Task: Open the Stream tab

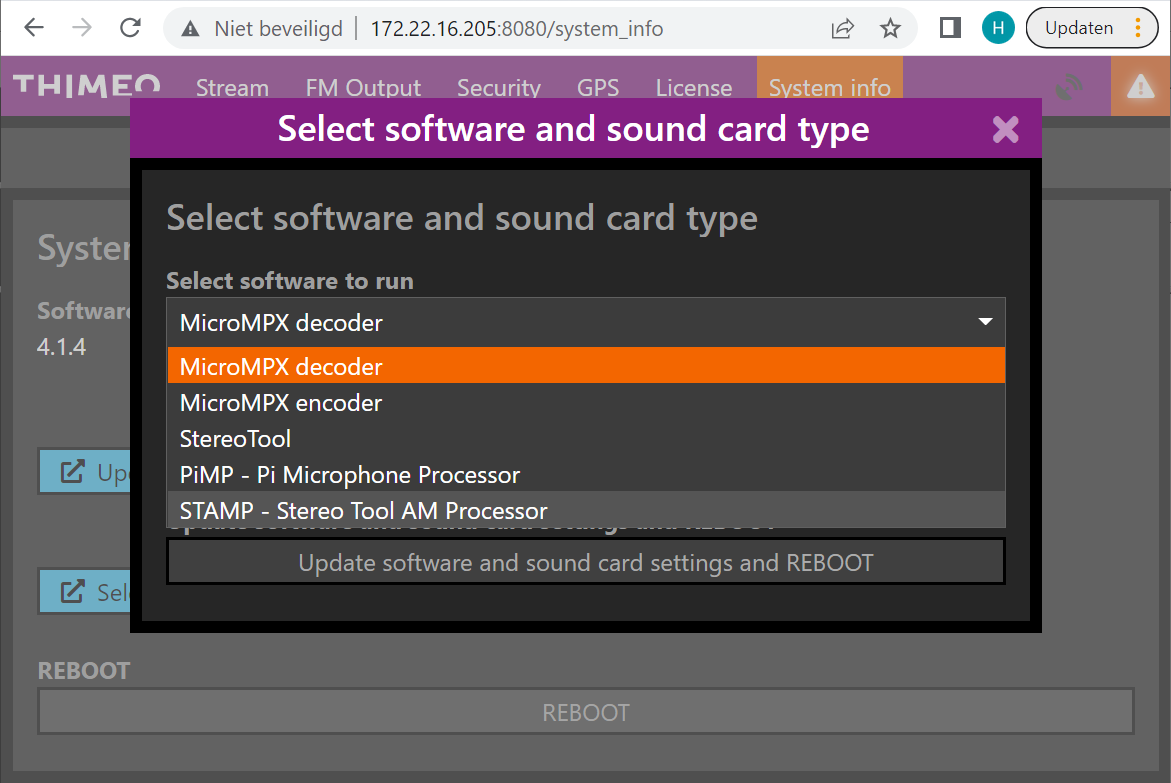Action: [x=232, y=87]
